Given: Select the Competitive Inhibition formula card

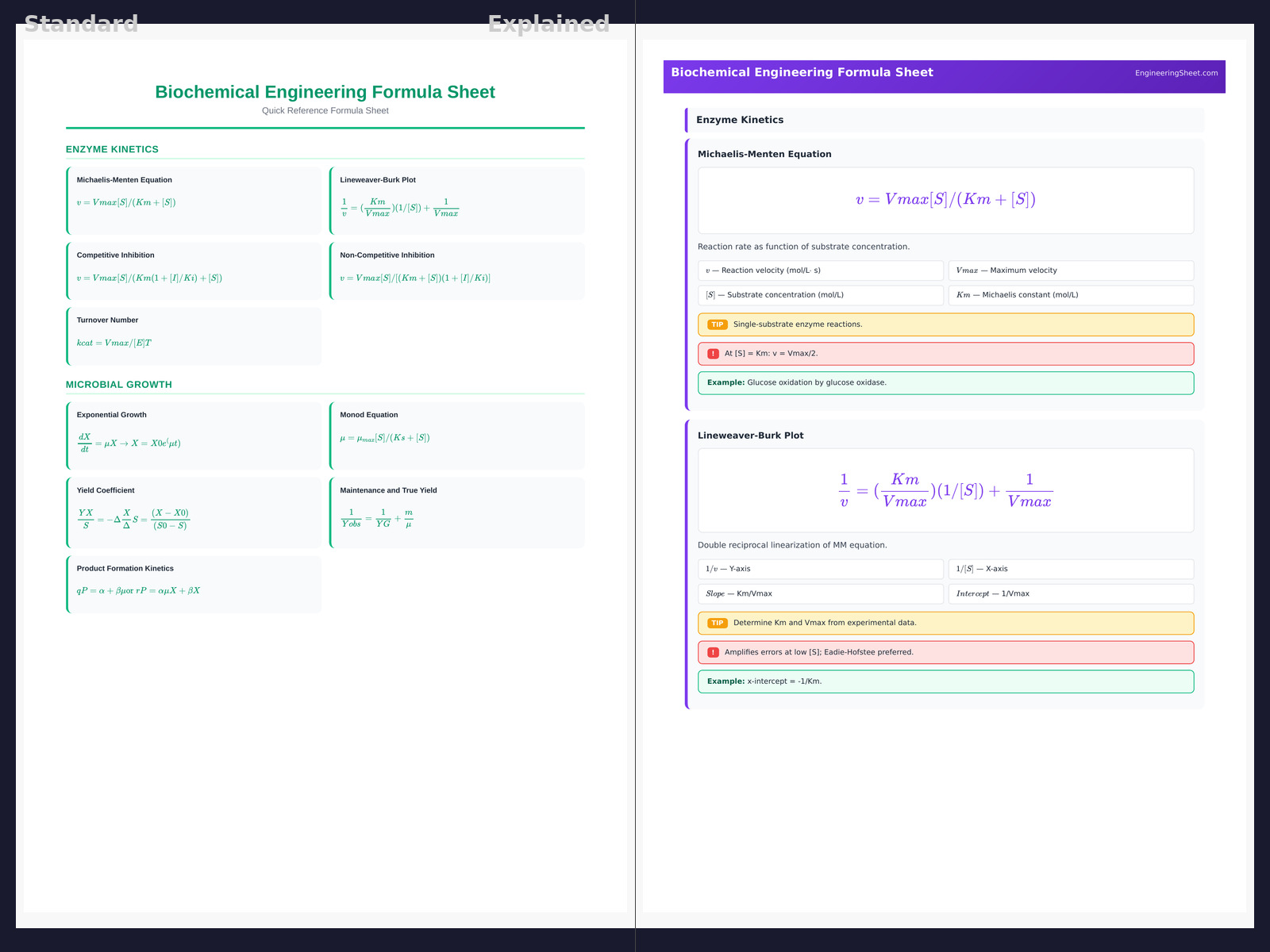Looking at the screenshot, I should coord(194,271).
